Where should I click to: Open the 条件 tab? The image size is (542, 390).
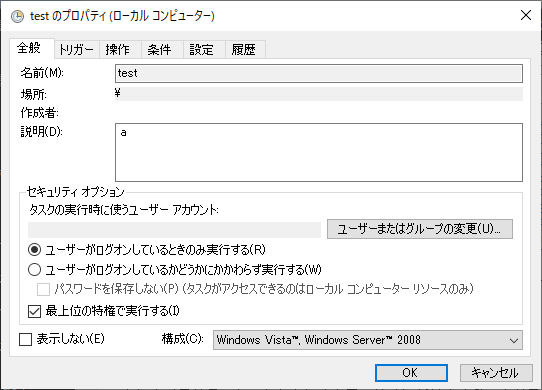pos(159,49)
